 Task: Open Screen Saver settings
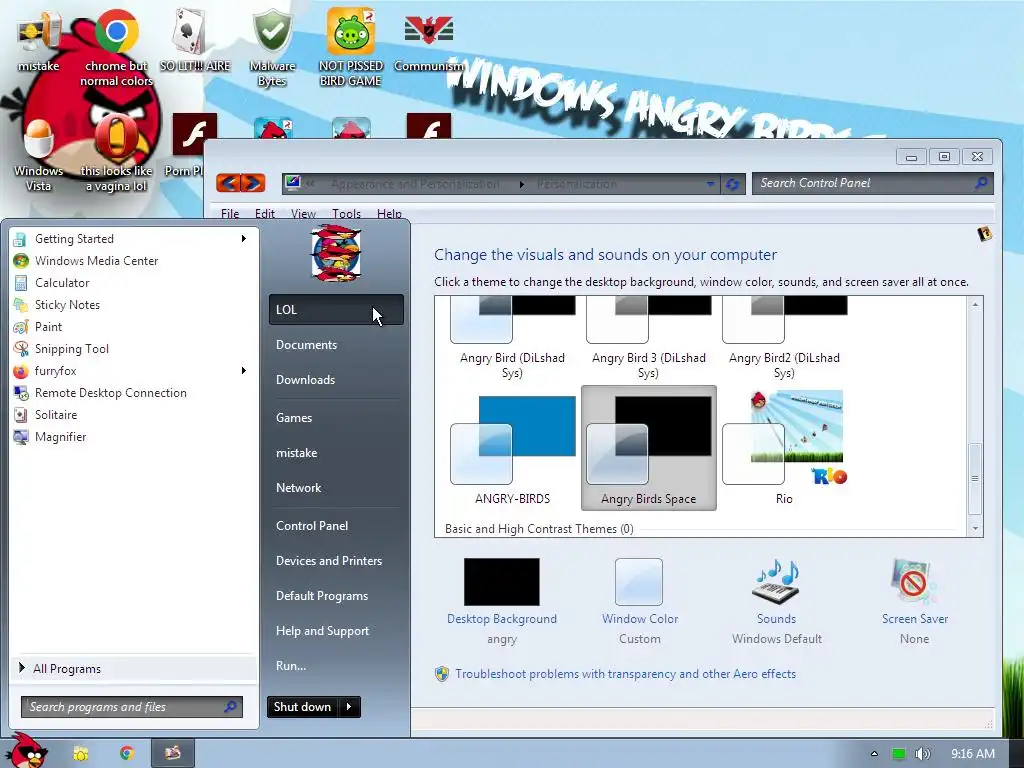click(x=914, y=601)
